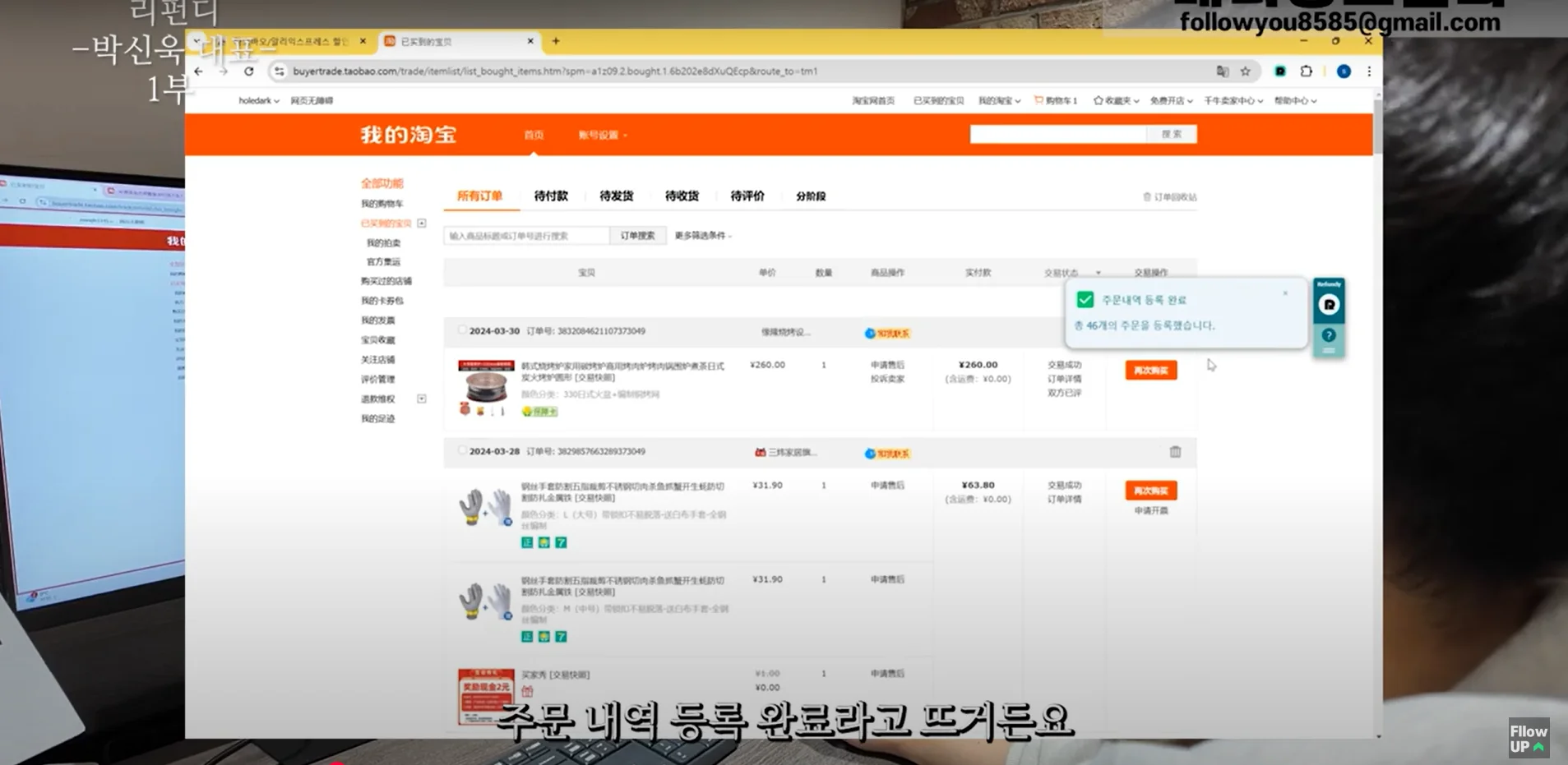Click the Refundy extension logo button
The width and height of the screenshot is (1568, 765).
click(x=1329, y=305)
